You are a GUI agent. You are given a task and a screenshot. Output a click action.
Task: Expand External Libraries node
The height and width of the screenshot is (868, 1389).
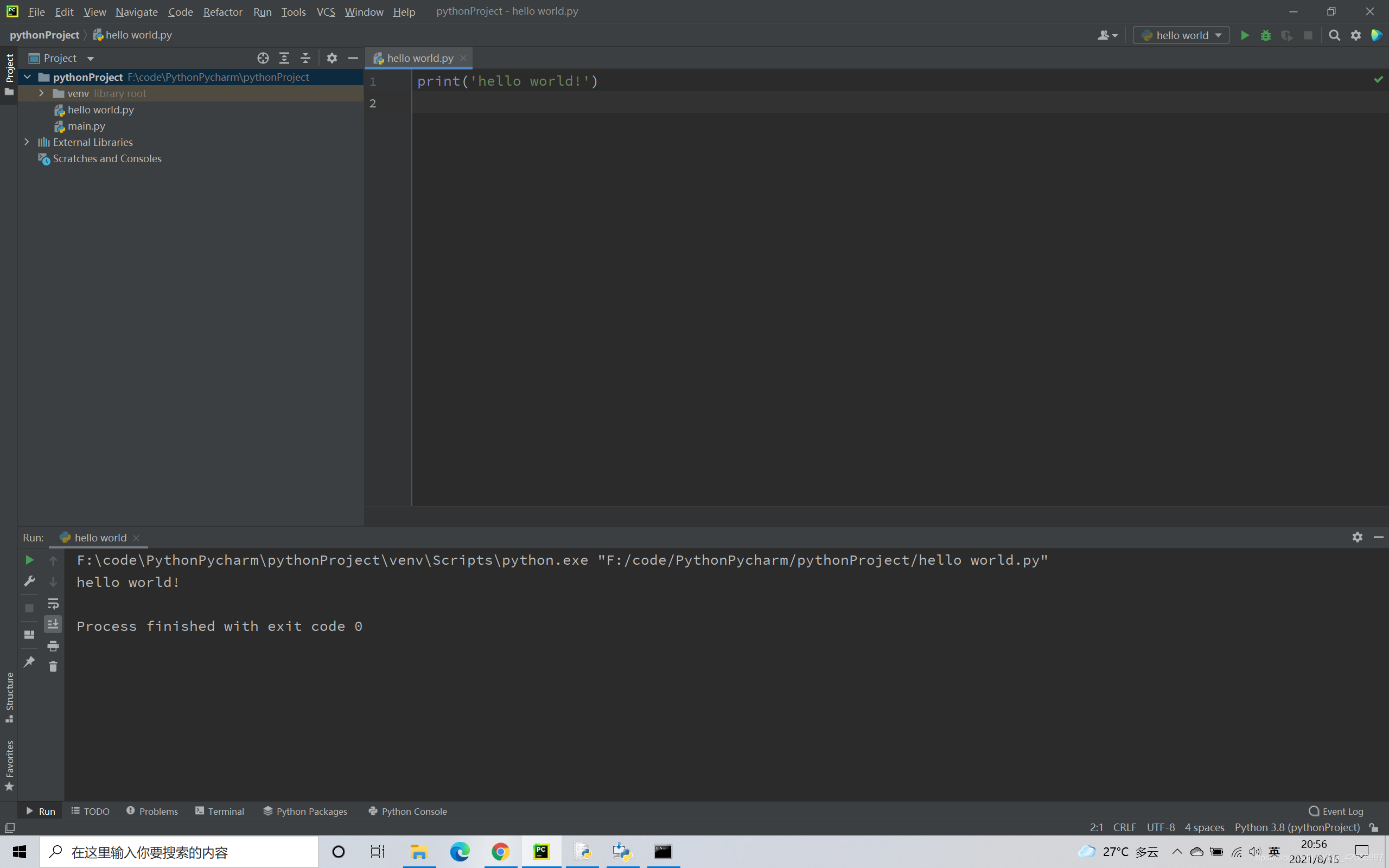click(x=27, y=142)
